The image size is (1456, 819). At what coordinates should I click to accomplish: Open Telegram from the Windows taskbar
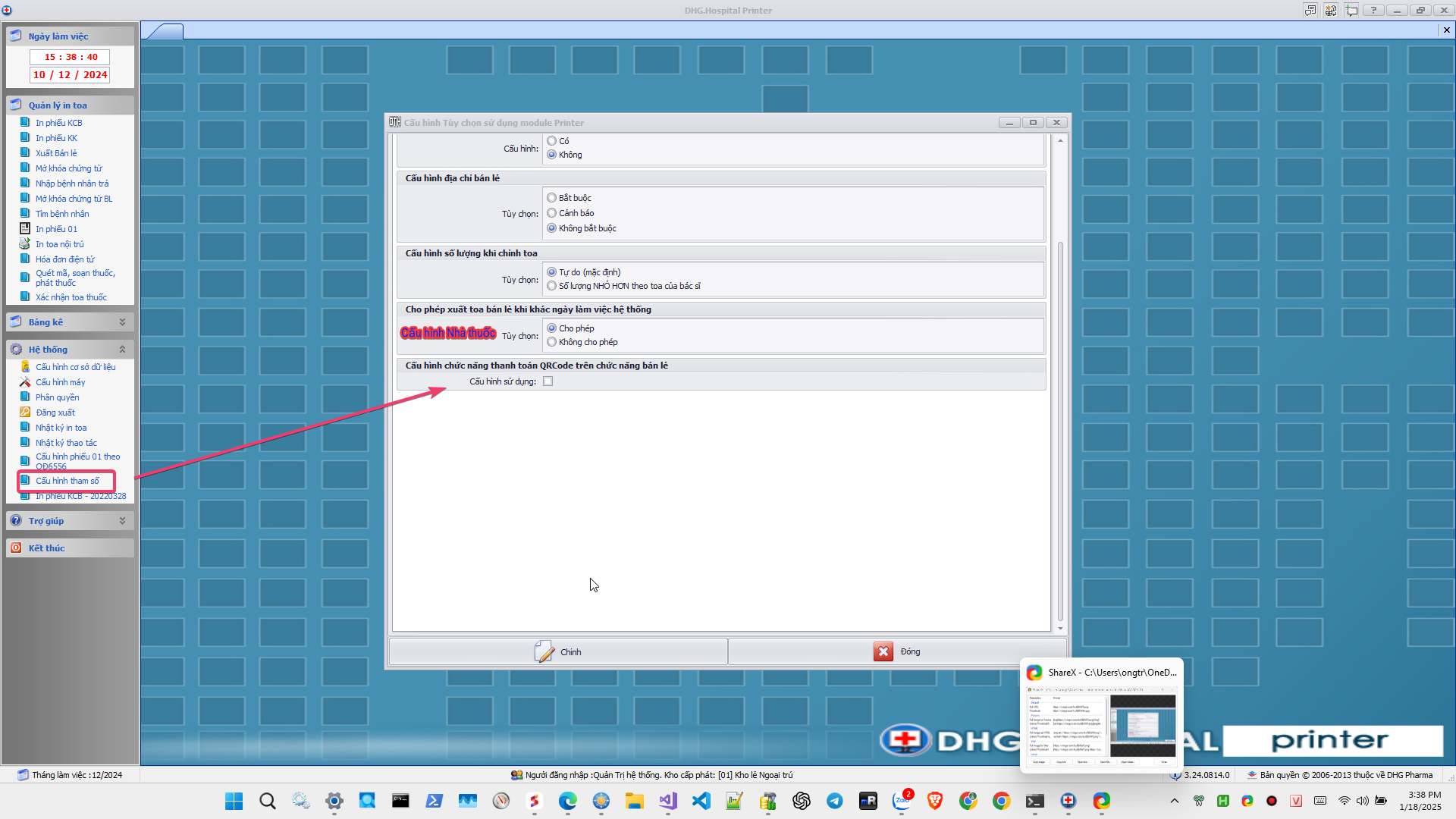pyautogui.click(x=835, y=801)
